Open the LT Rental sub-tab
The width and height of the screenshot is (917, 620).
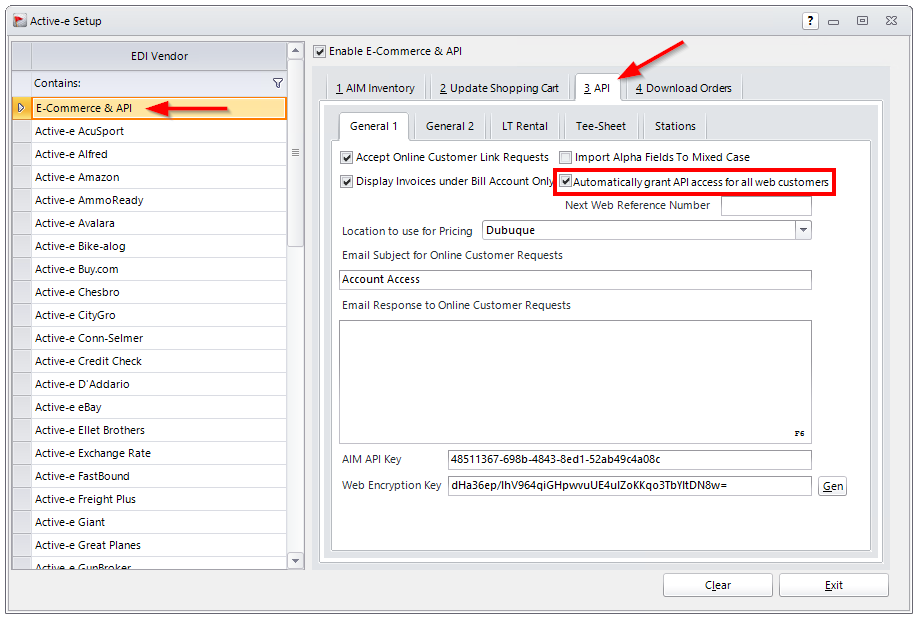pos(525,126)
